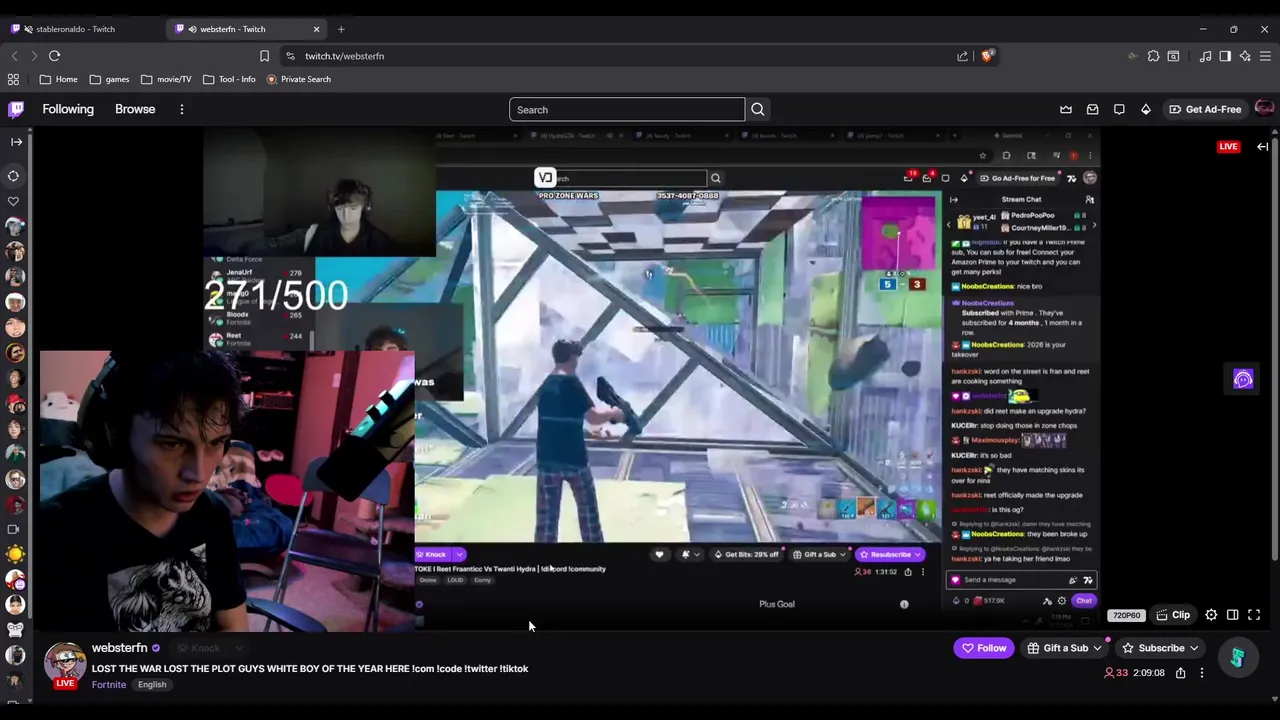Click the teal floating extension icon
1280x720 pixels.
point(1237,658)
